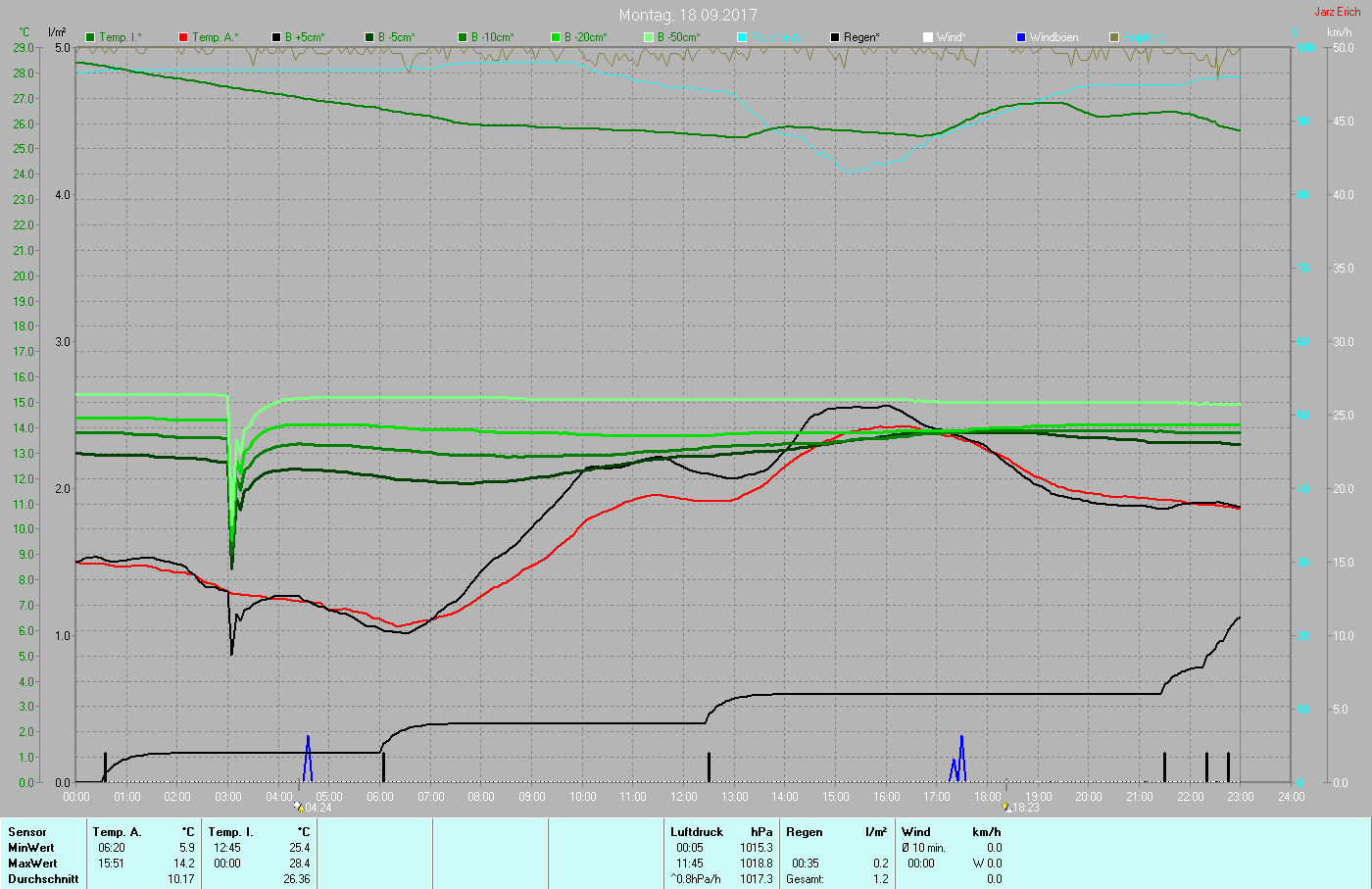The width and height of the screenshot is (1372, 889).
Task: Select the Temp. A. column header
Action: (117, 832)
